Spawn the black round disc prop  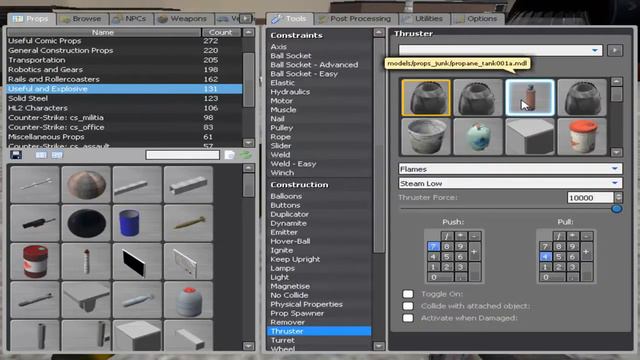coord(86,223)
